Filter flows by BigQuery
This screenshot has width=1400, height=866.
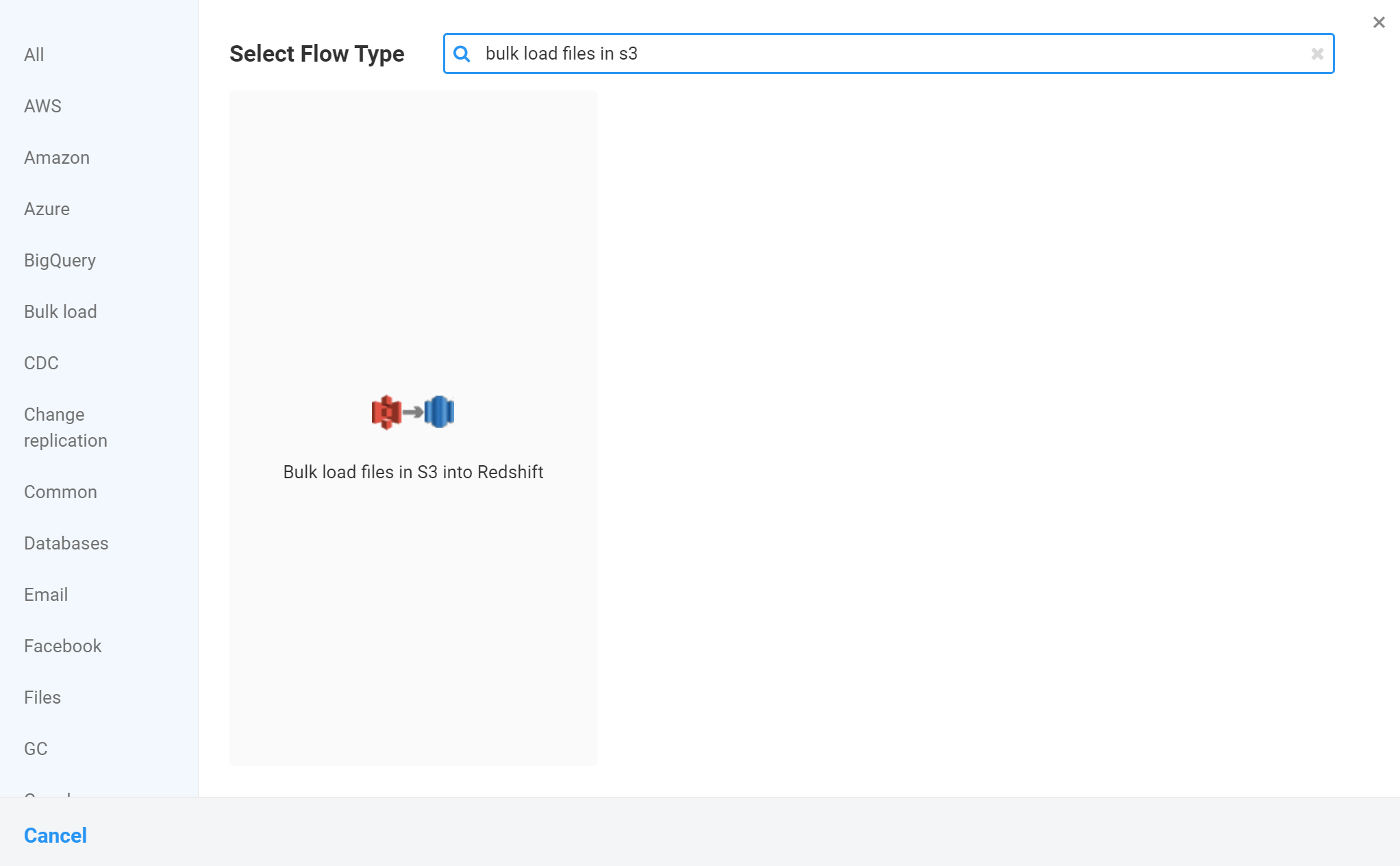[x=60, y=260]
